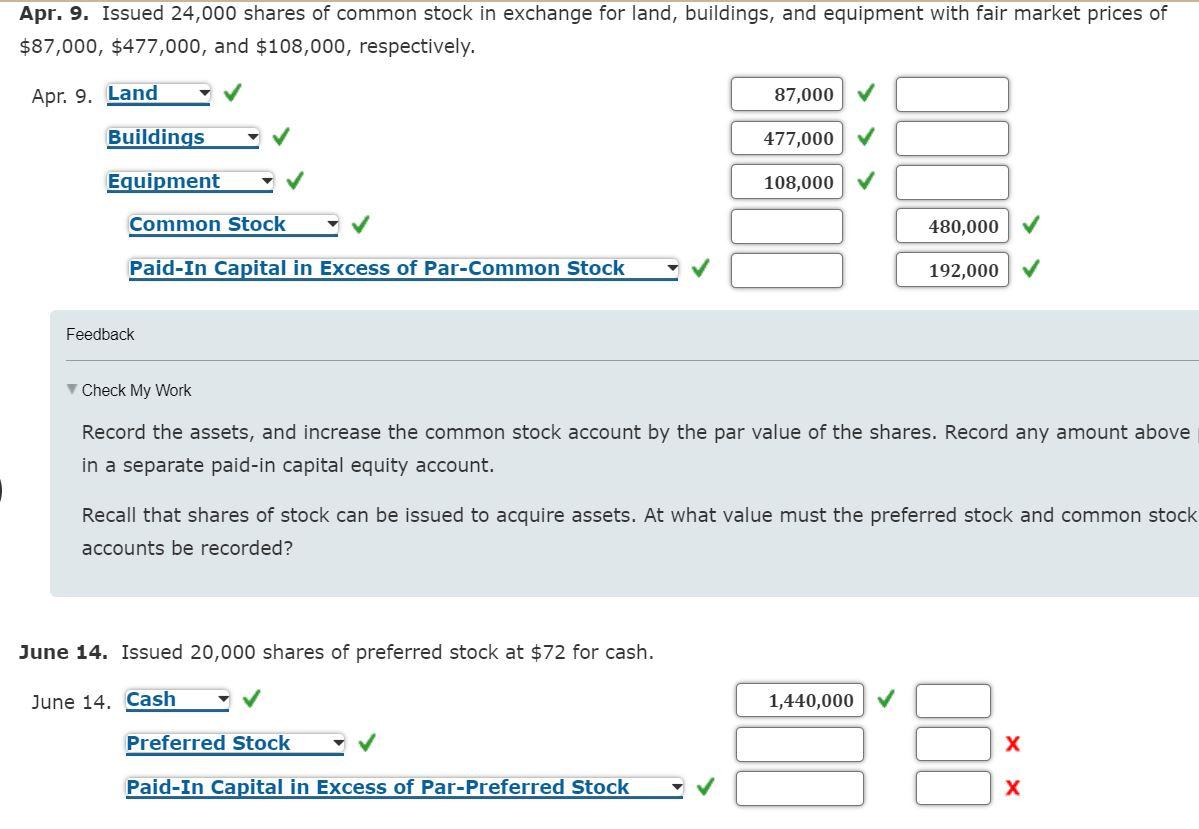Open the Equipment account dropdown
This screenshot has height=829, width=1199.
[x=266, y=180]
